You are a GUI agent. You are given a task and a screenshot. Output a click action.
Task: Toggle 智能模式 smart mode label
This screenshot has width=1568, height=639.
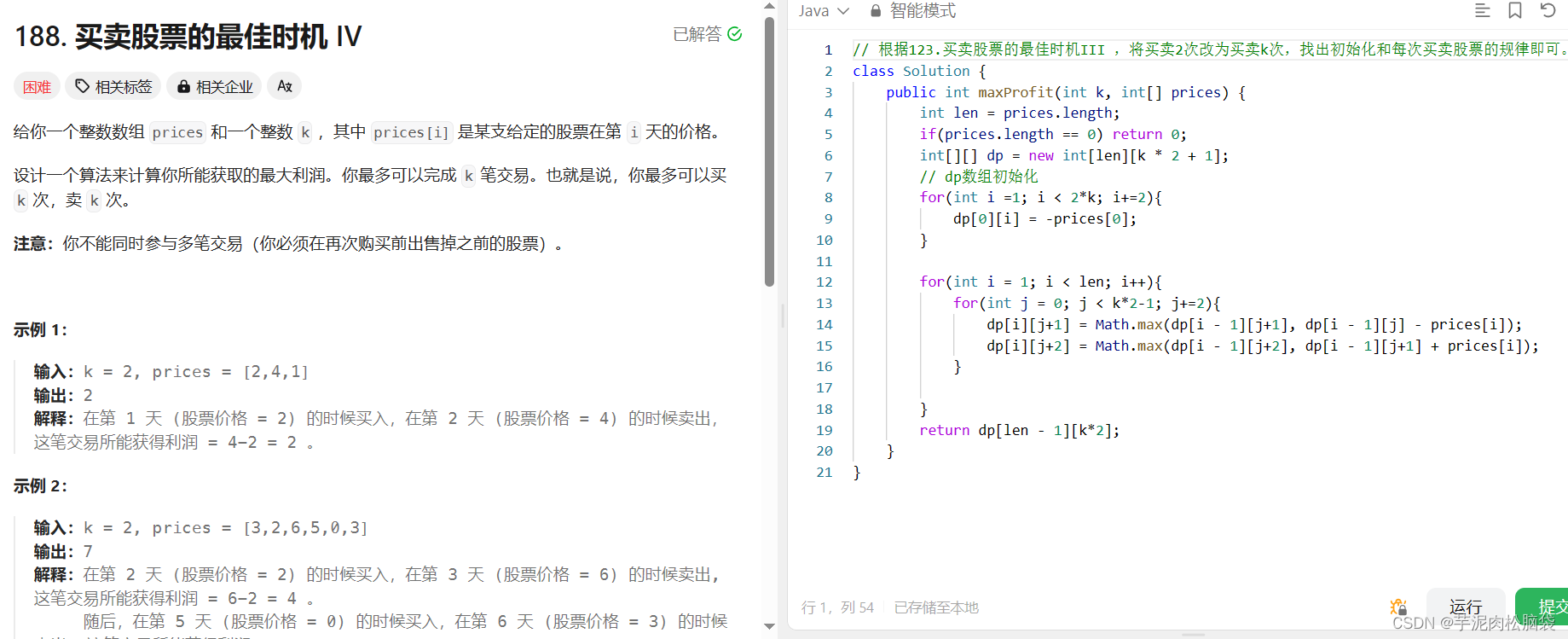(x=923, y=11)
